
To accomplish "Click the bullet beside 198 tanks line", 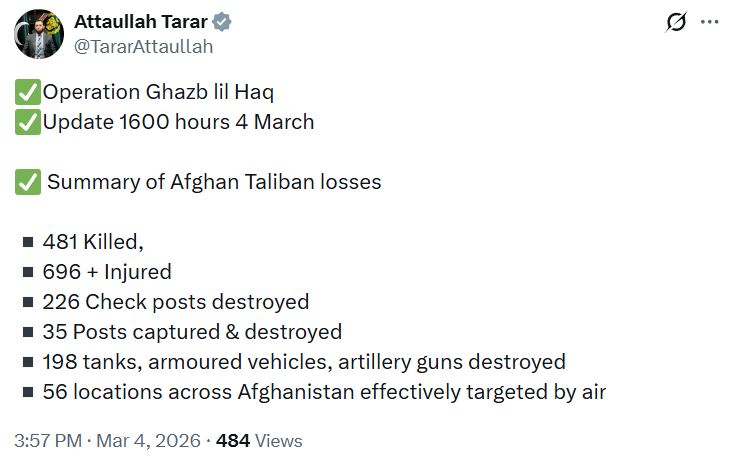I will [27, 362].
